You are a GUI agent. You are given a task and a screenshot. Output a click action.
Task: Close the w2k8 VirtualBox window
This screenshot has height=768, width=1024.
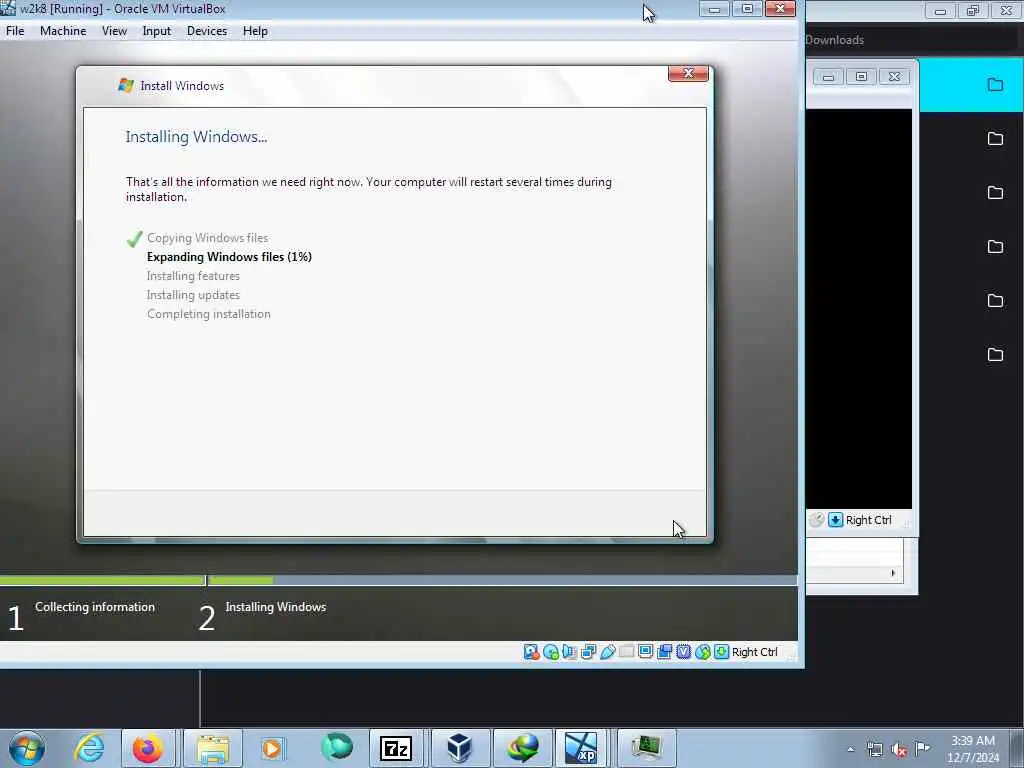(x=780, y=9)
